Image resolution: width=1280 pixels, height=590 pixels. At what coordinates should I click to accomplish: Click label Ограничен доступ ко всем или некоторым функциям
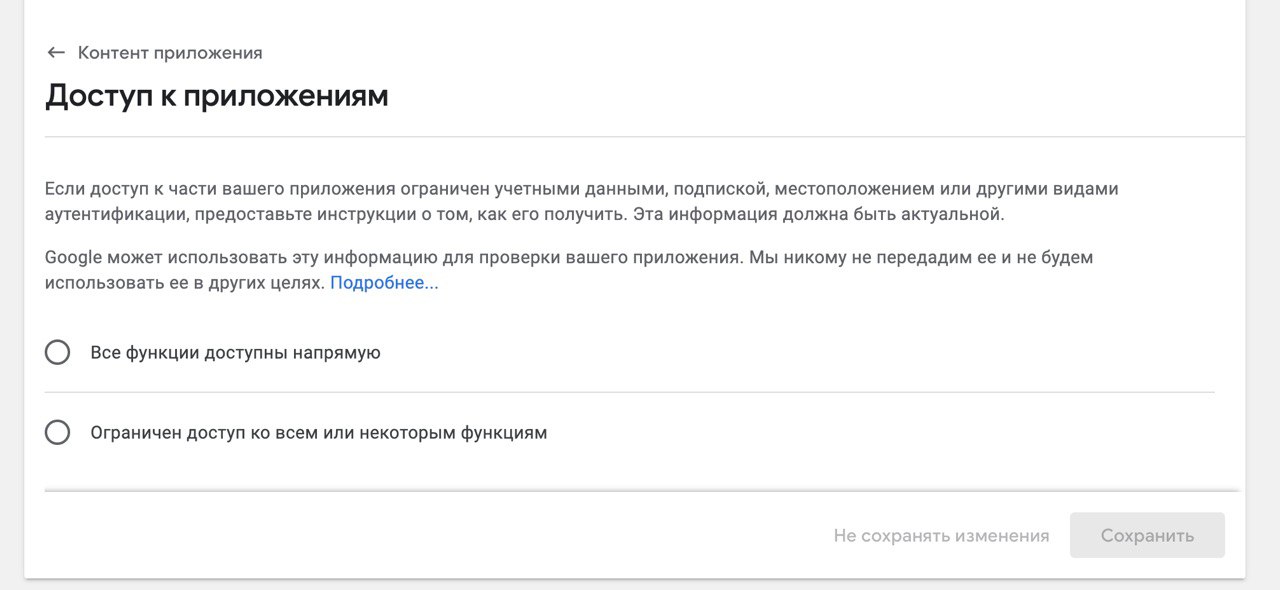319,433
